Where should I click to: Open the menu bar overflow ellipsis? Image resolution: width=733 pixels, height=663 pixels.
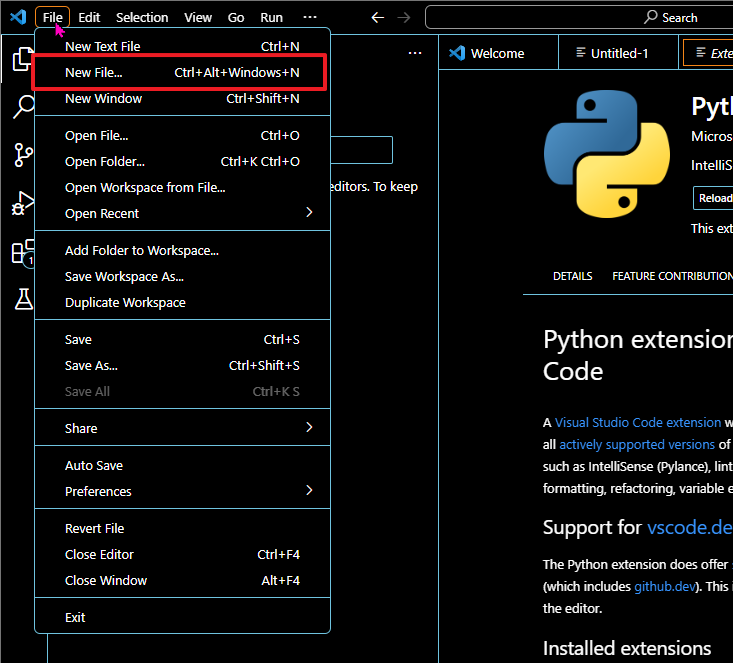pos(310,17)
